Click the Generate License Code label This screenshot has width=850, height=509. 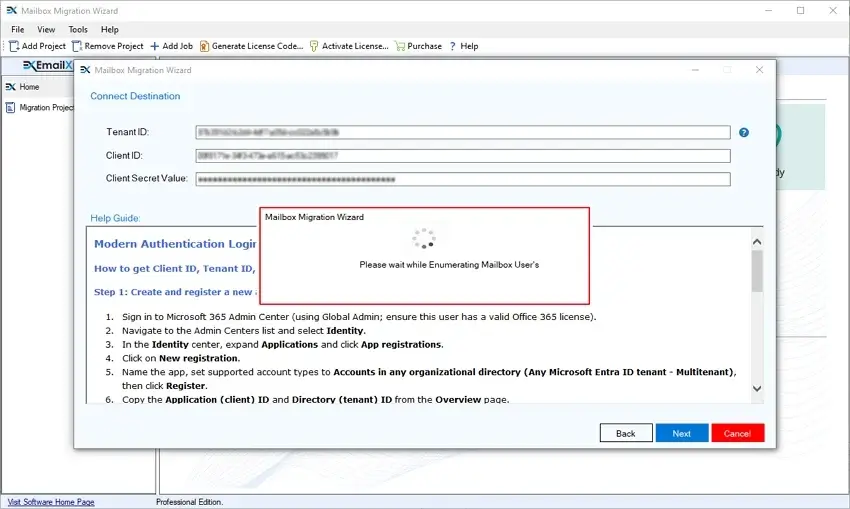(x=257, y=46)
